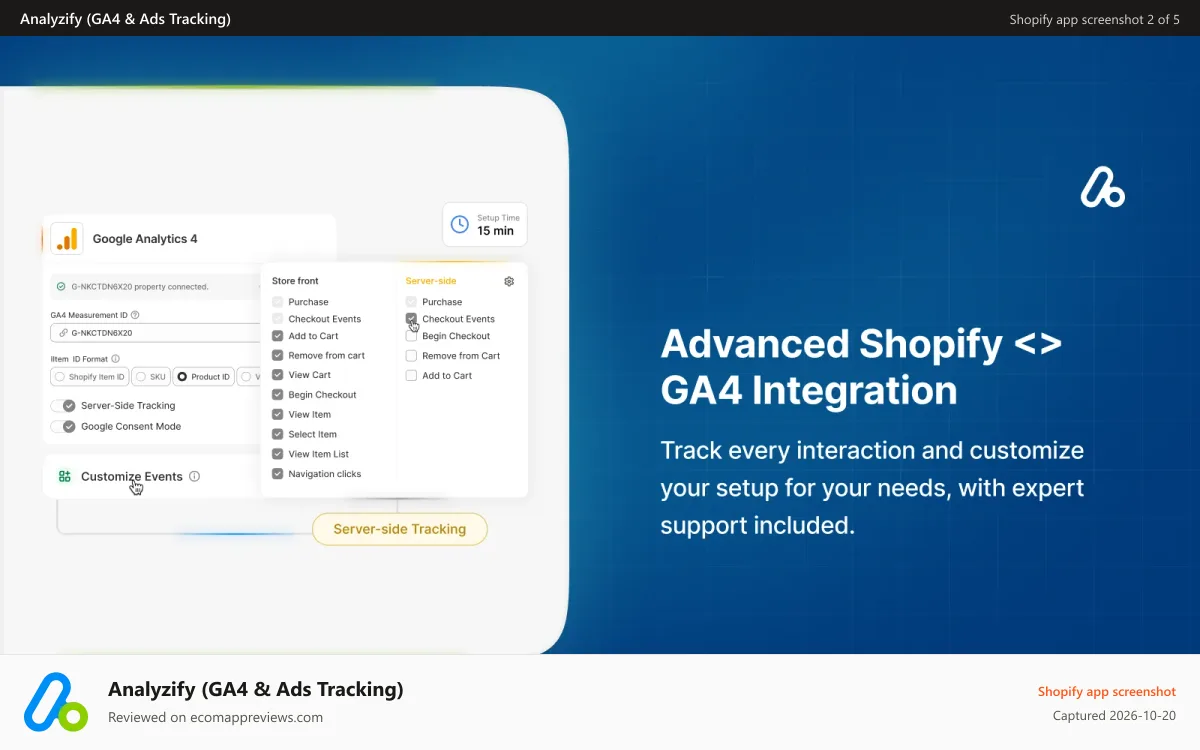Click the green Customize Events grid icon
Screen dimensions: 1200x750
(x=65, y=477)
